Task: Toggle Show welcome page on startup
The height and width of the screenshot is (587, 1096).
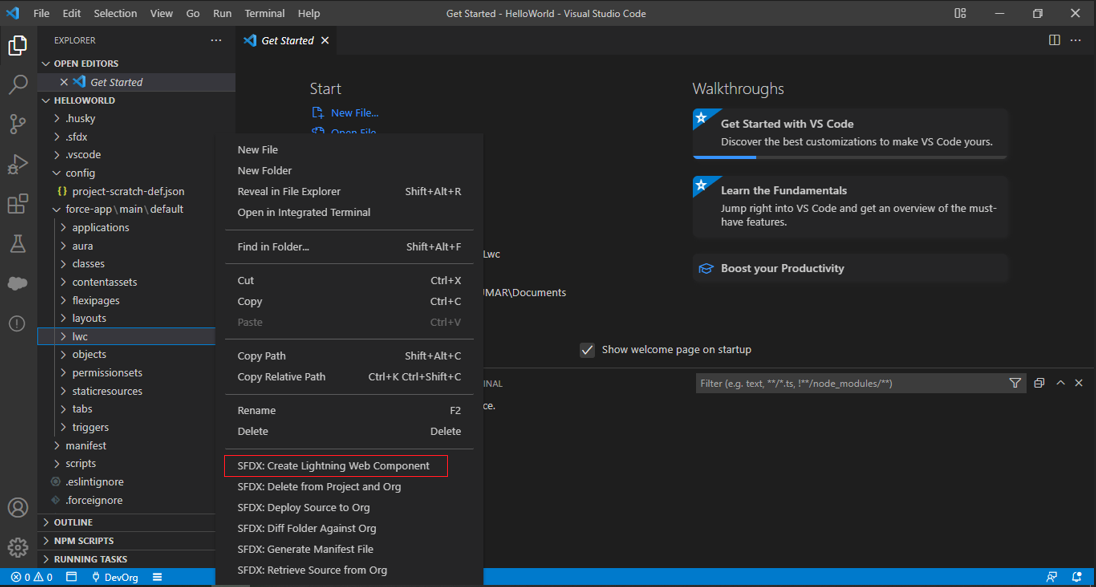Action: click(x=587, y=349)
